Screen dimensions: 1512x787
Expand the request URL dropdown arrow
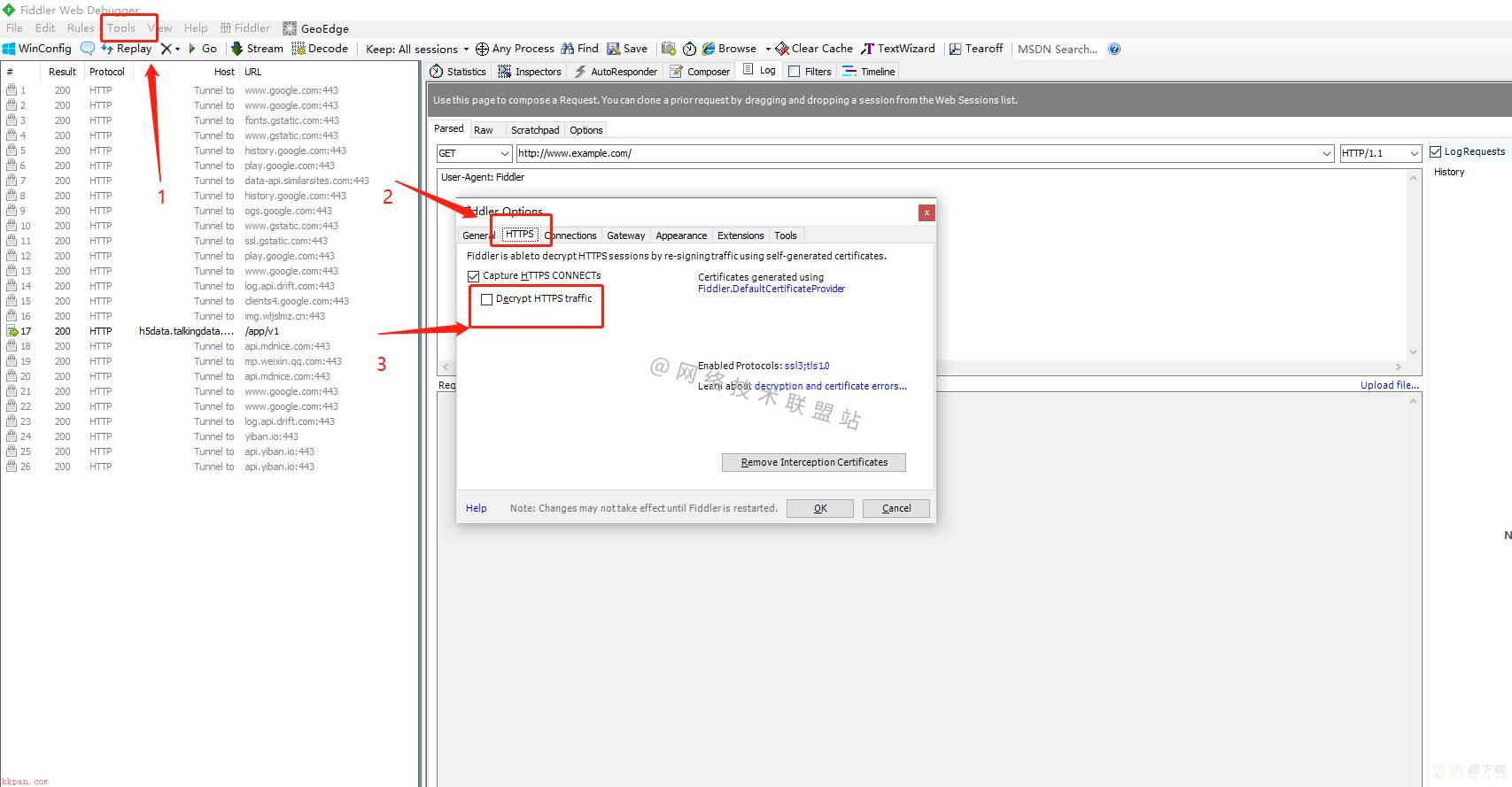click(x=1326, y=153)
